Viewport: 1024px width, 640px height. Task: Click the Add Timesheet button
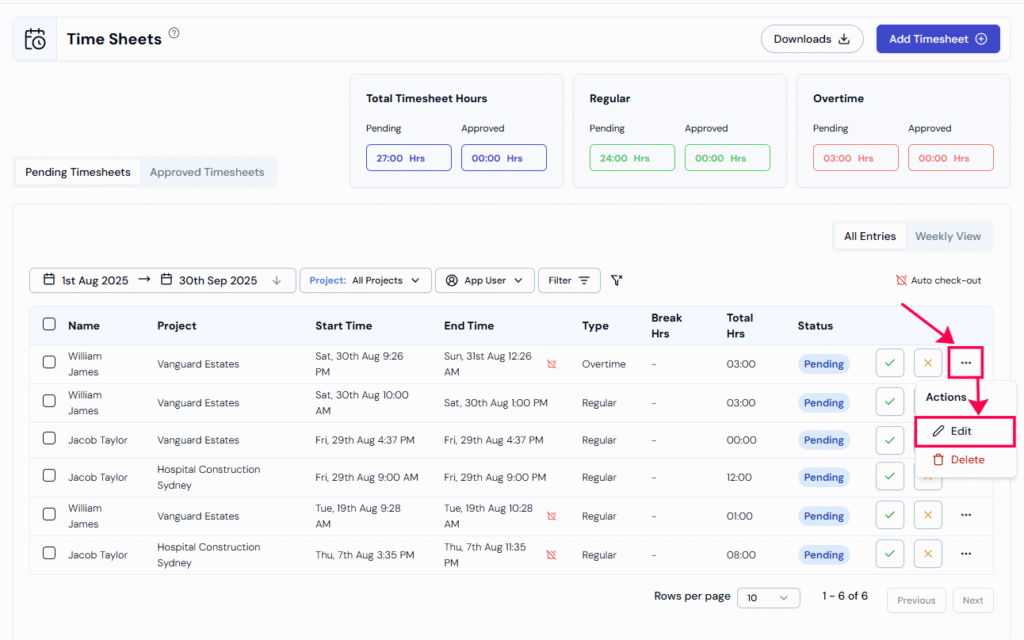(x=937, y=39)
